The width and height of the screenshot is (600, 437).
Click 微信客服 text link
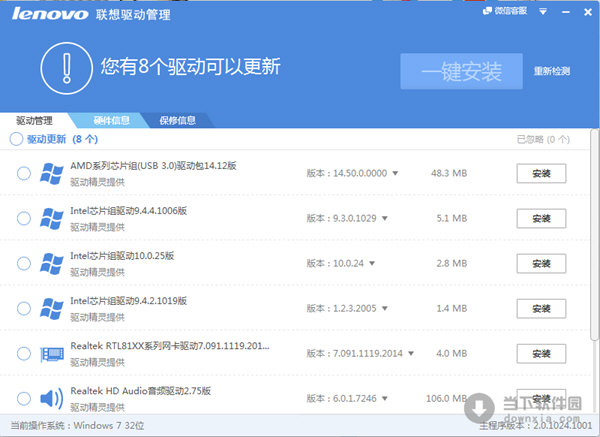tap(511, 11)
